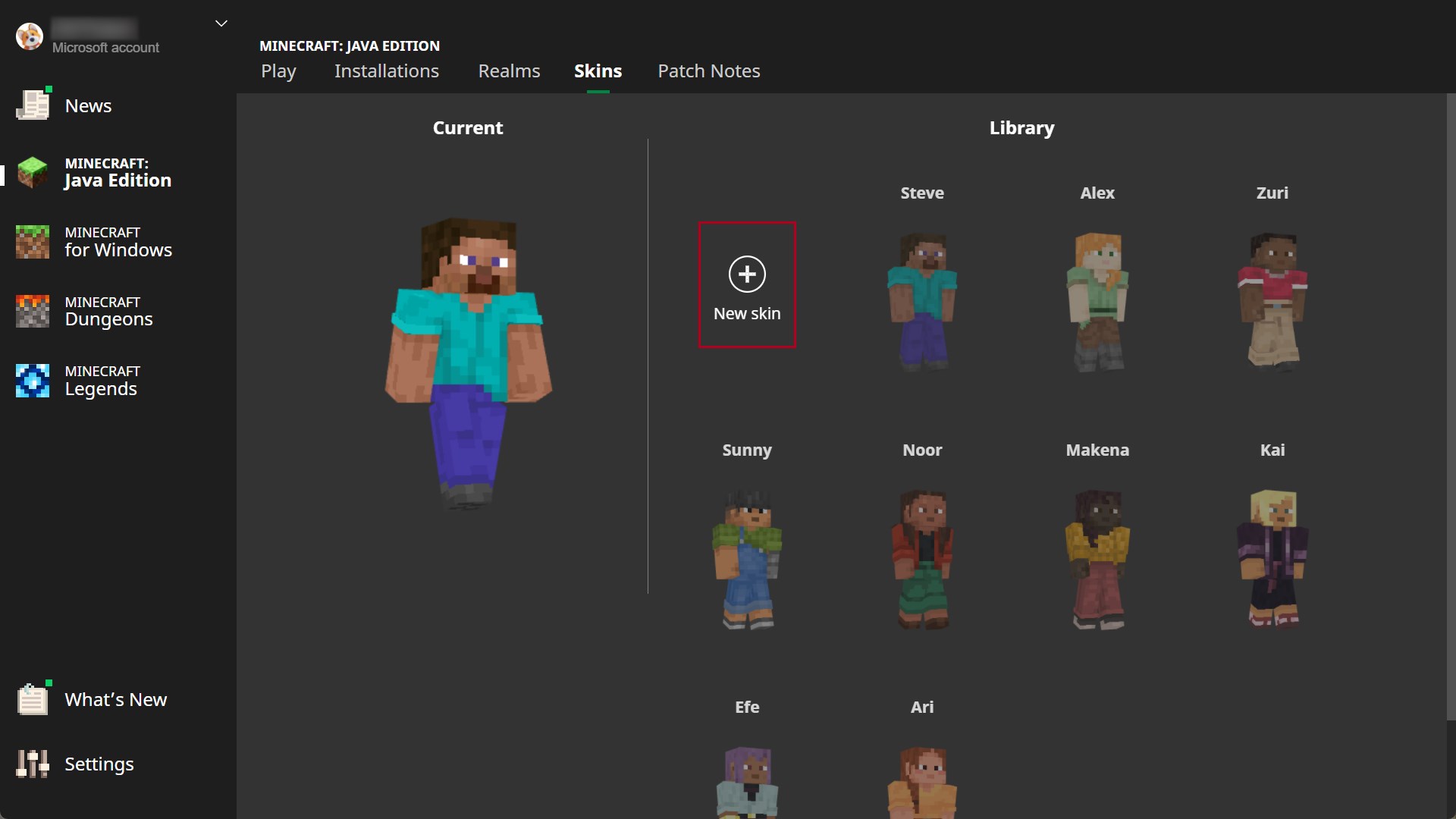Screen dimensions: 1456x819
Task: Pick the Makena skin thumbnail
Action: [1097, 560]
